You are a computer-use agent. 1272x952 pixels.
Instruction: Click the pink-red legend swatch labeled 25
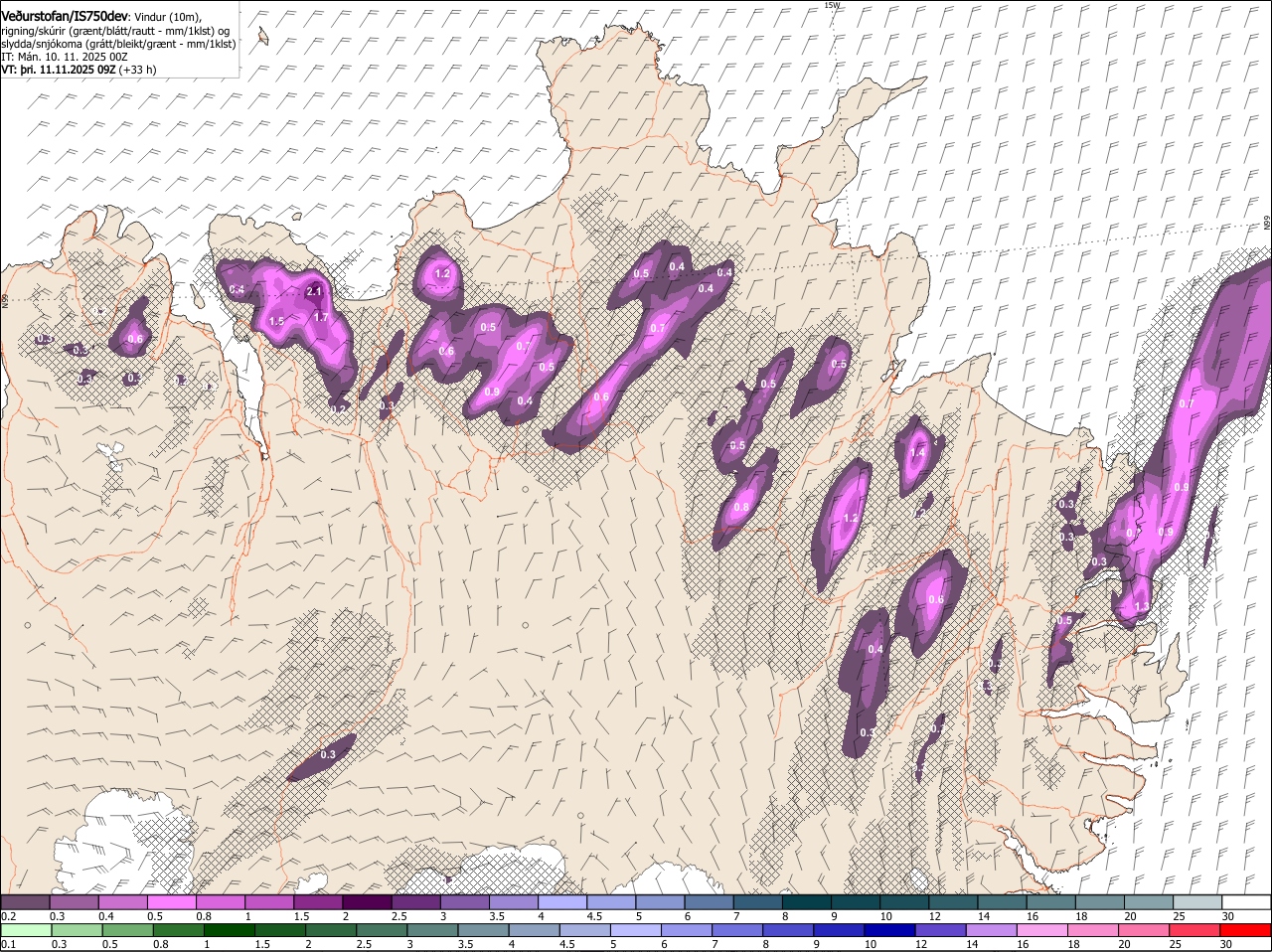click(1194, 930)
